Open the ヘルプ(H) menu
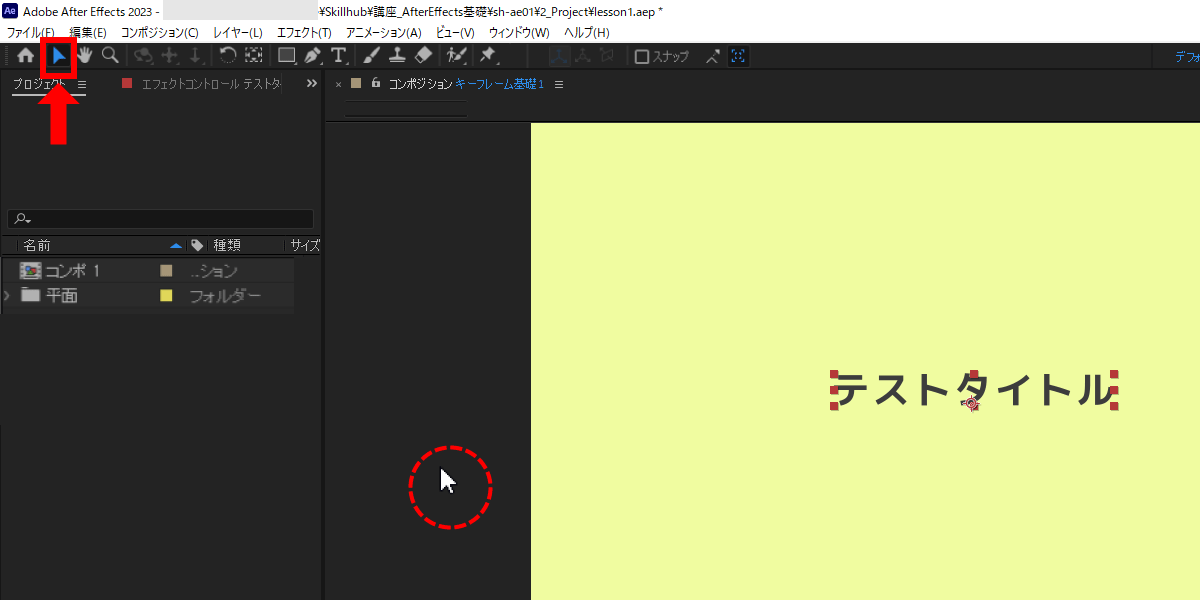Image resolution: width=1200 pixels, height=600 pixels. [587, 33]
